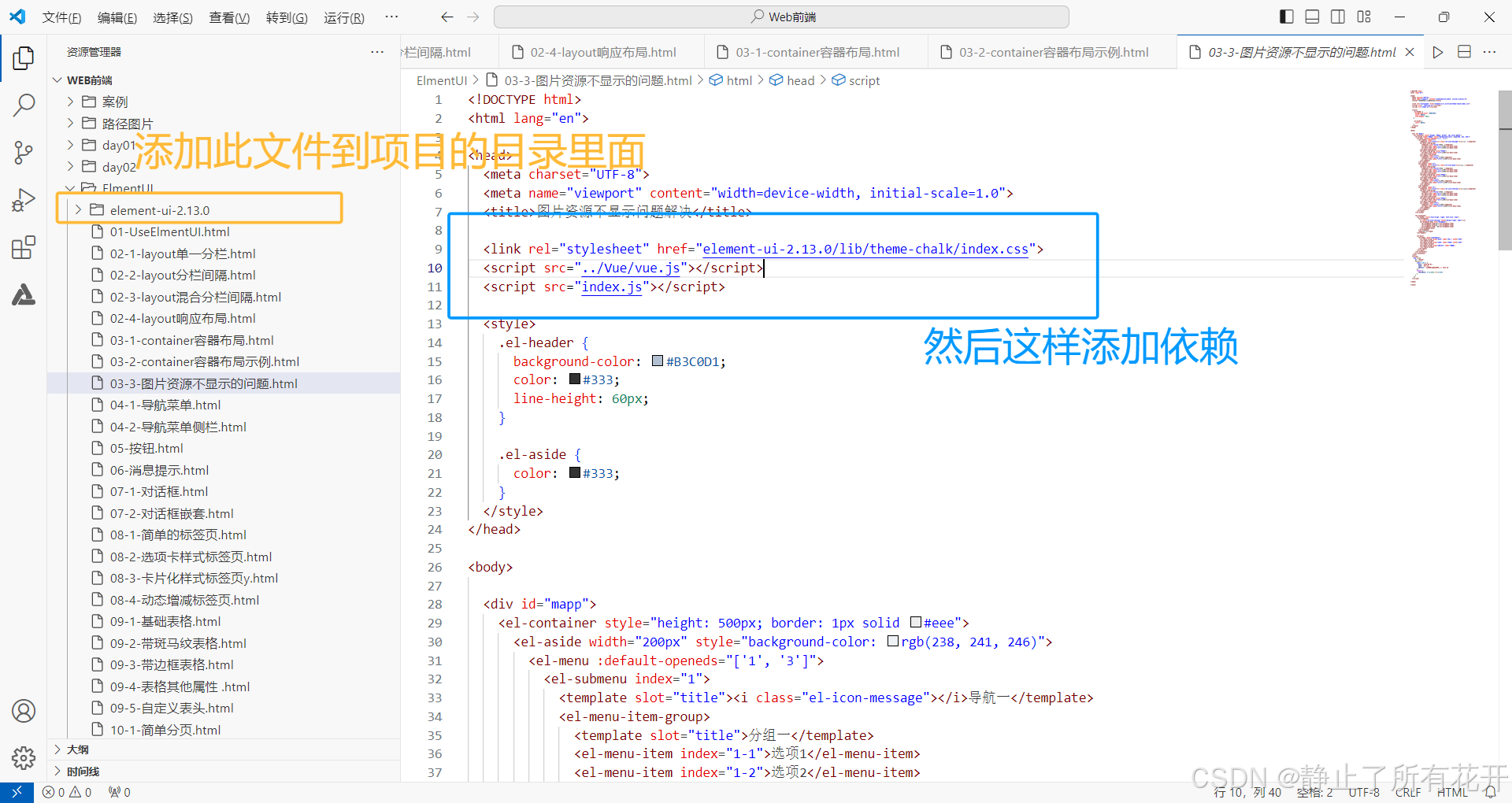Open the #eee border color swatch
The image size is (1512, 803).
pyautogui.click(x=915, y=623)
